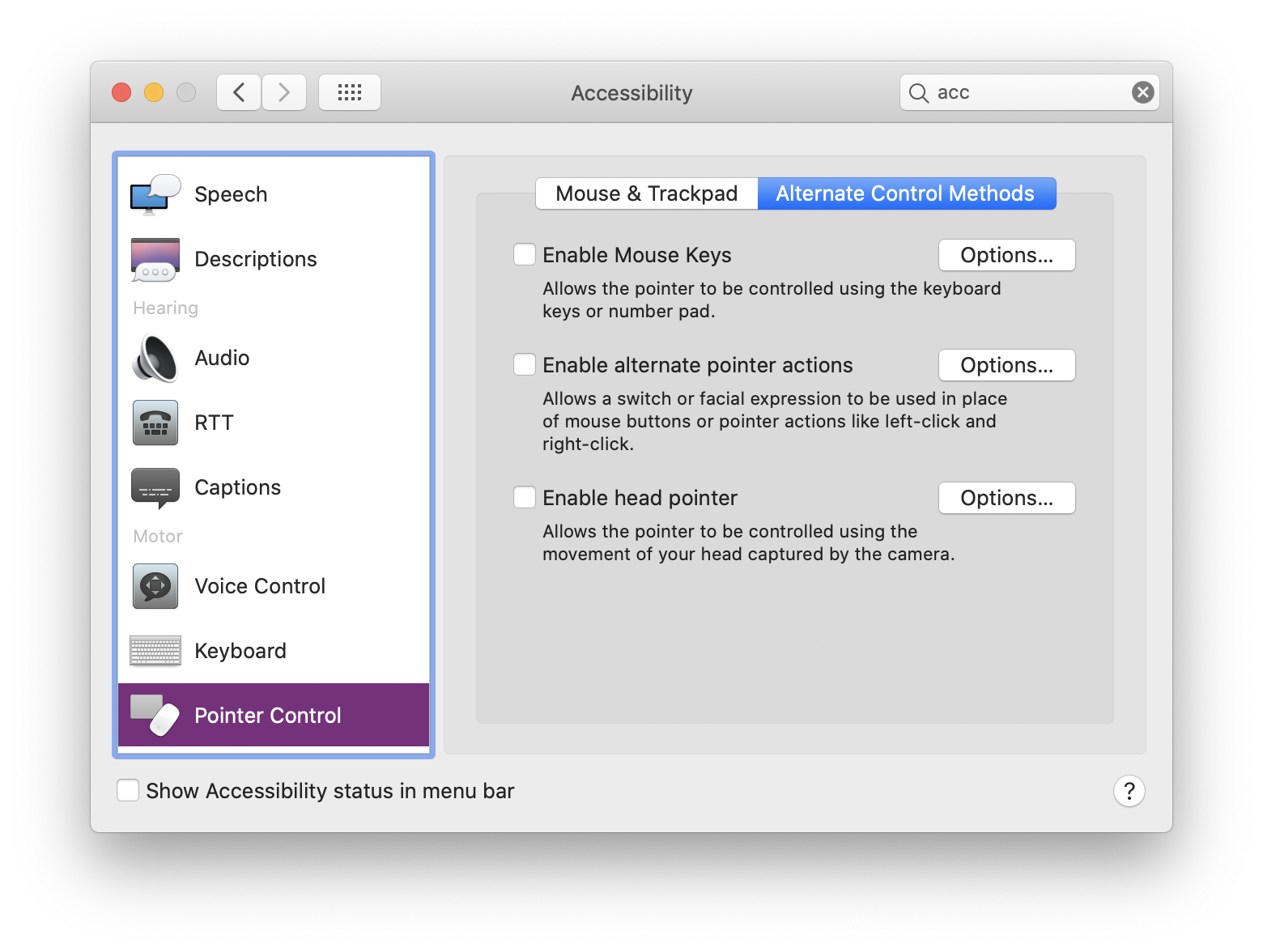Enable Mouse Keys checkbox
This screenshot has height=952, width=1263.
click(x=525, y=255)
